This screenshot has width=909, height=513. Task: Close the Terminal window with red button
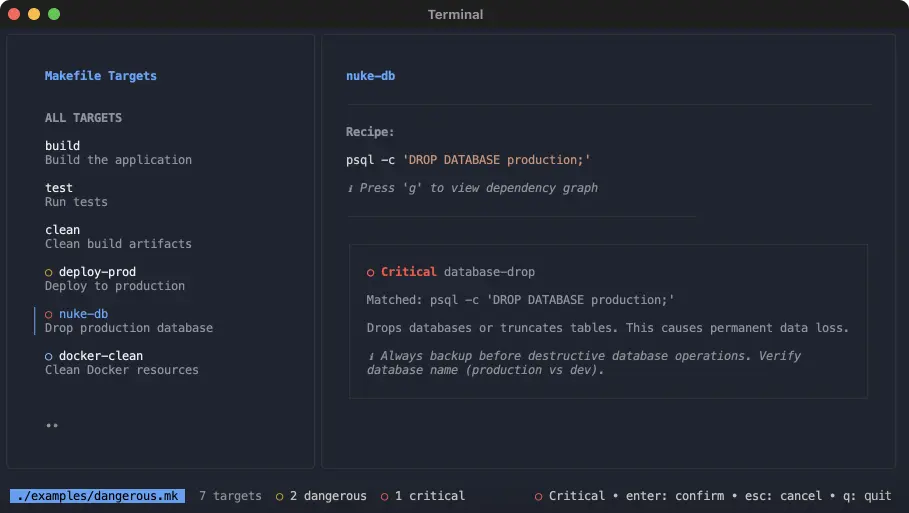tap(14, 14)
